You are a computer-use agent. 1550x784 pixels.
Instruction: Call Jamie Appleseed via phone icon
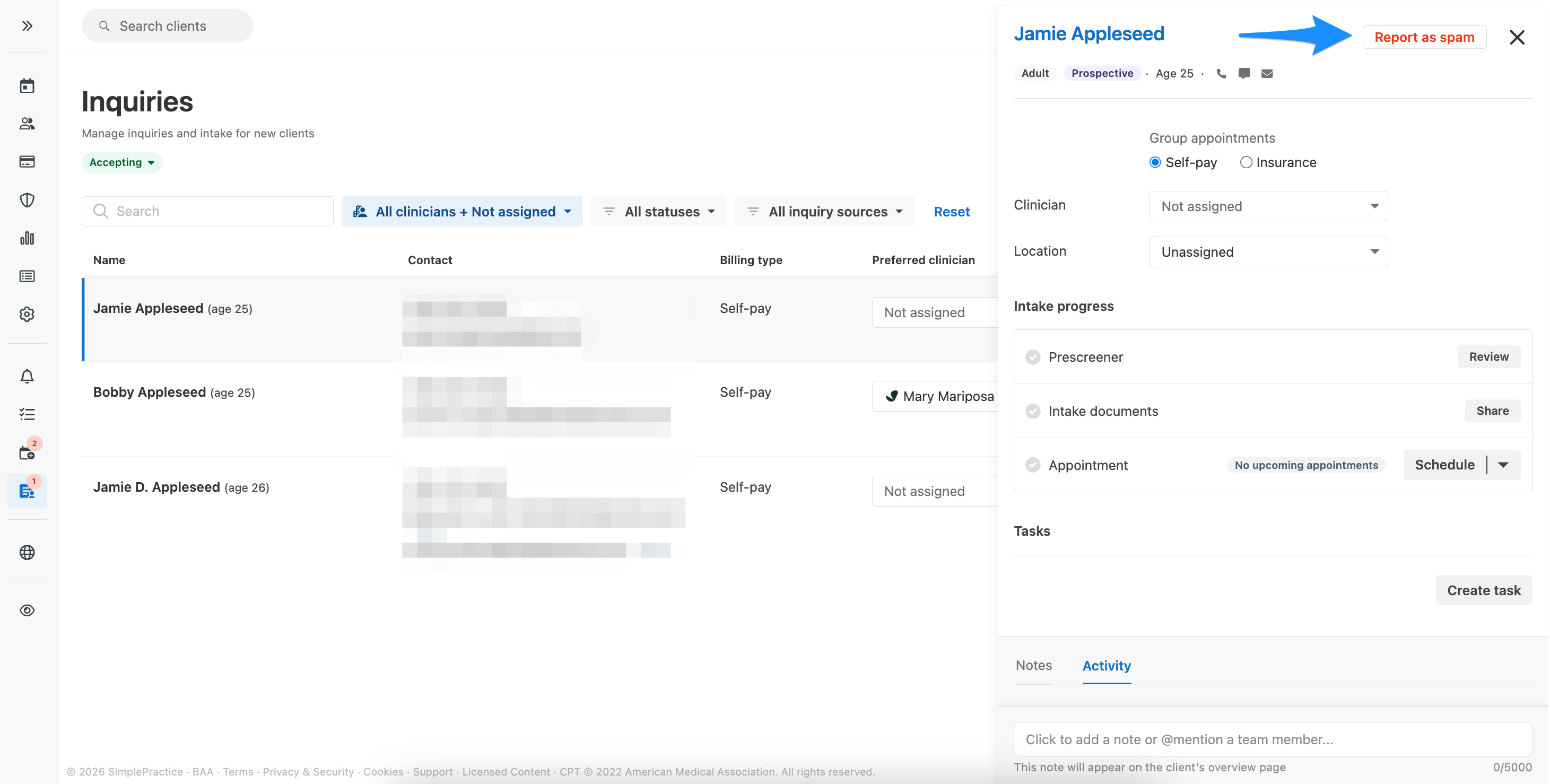tap(1221, 73)
